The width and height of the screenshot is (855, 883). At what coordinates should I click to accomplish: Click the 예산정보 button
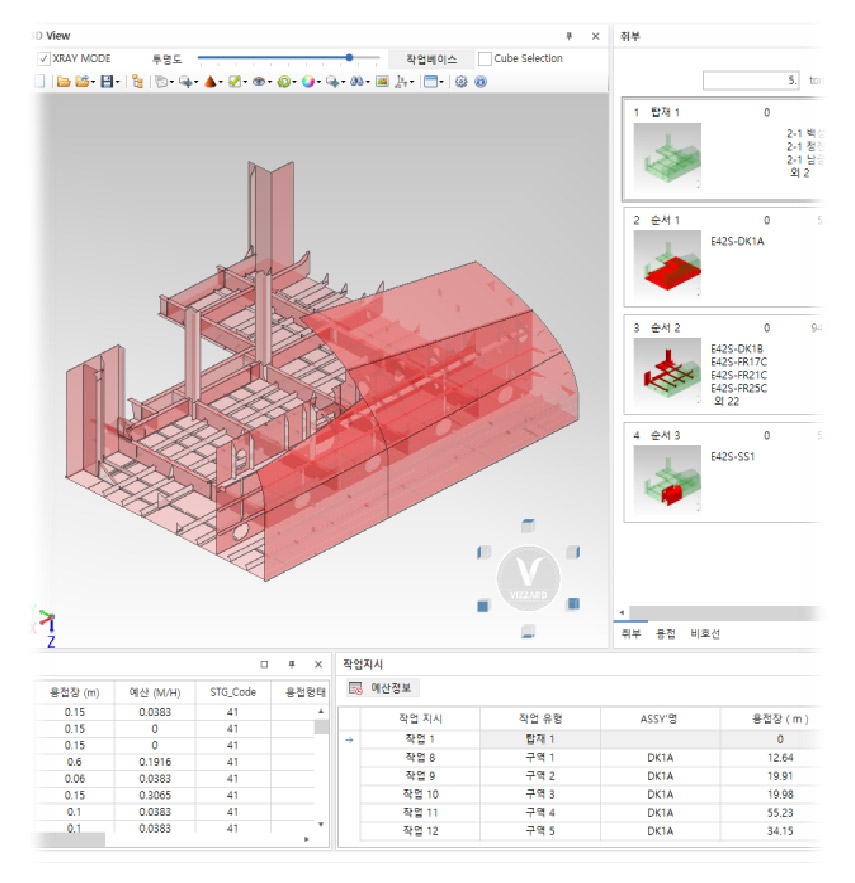(x=384, y=688)
